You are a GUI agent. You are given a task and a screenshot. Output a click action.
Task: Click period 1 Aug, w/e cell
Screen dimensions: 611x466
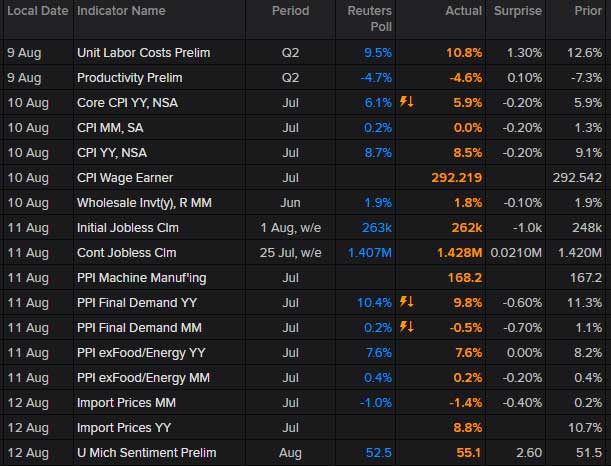[291, 228]
